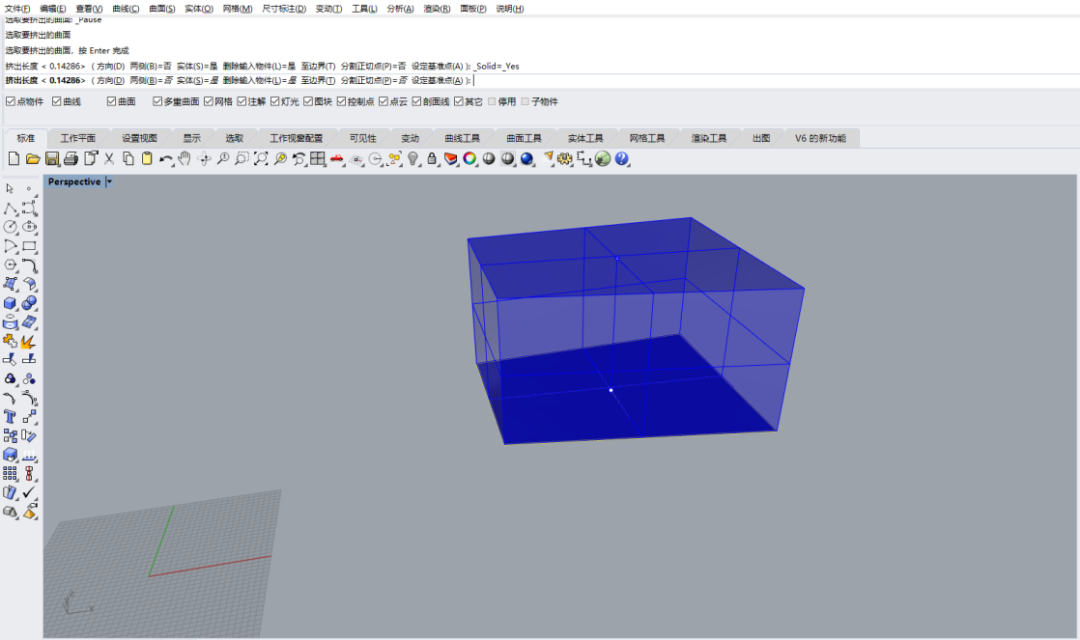Open the color wheel icon in toolbar

[469, 159]
